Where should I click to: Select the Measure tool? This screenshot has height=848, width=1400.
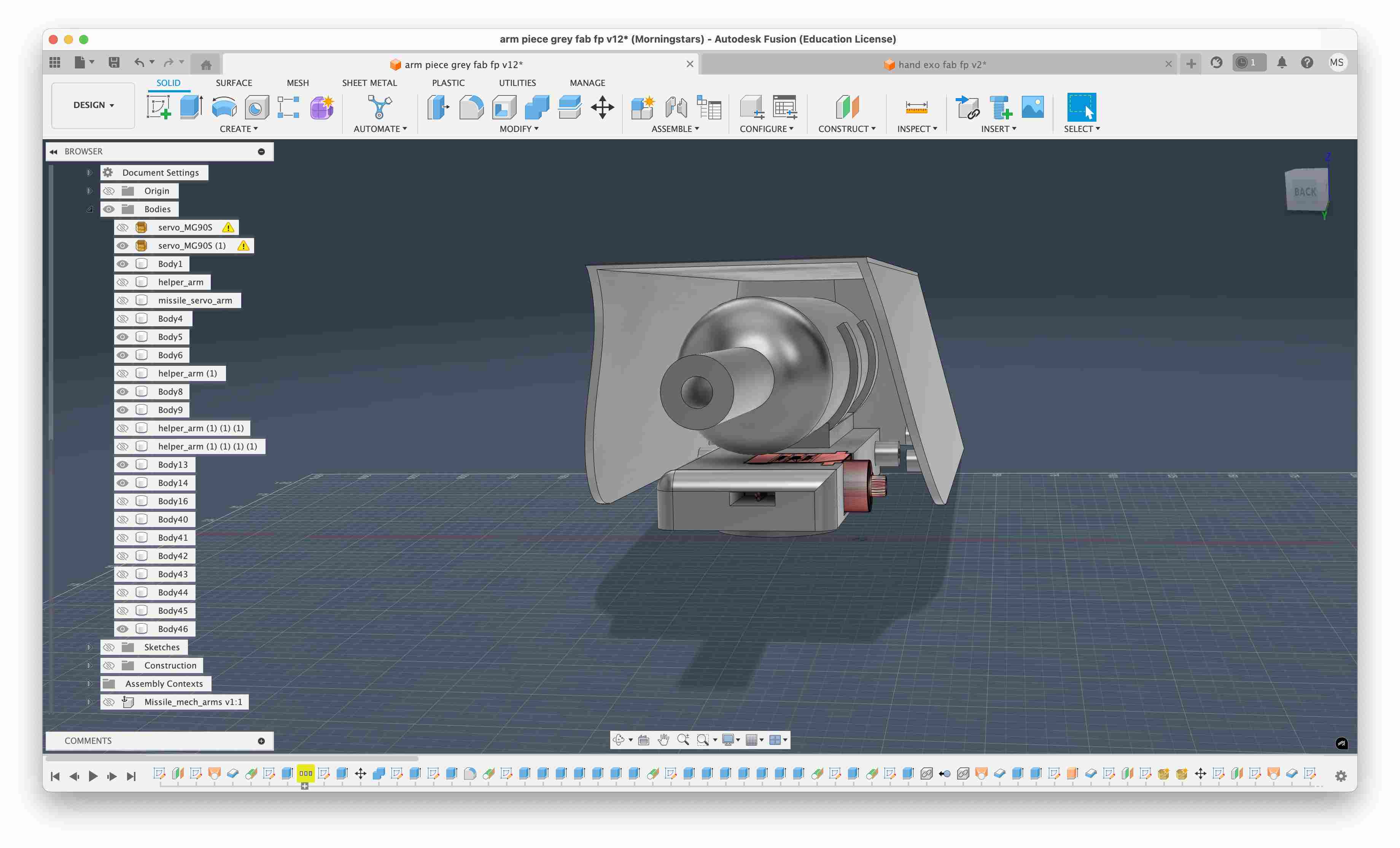(x=916, y=107)
